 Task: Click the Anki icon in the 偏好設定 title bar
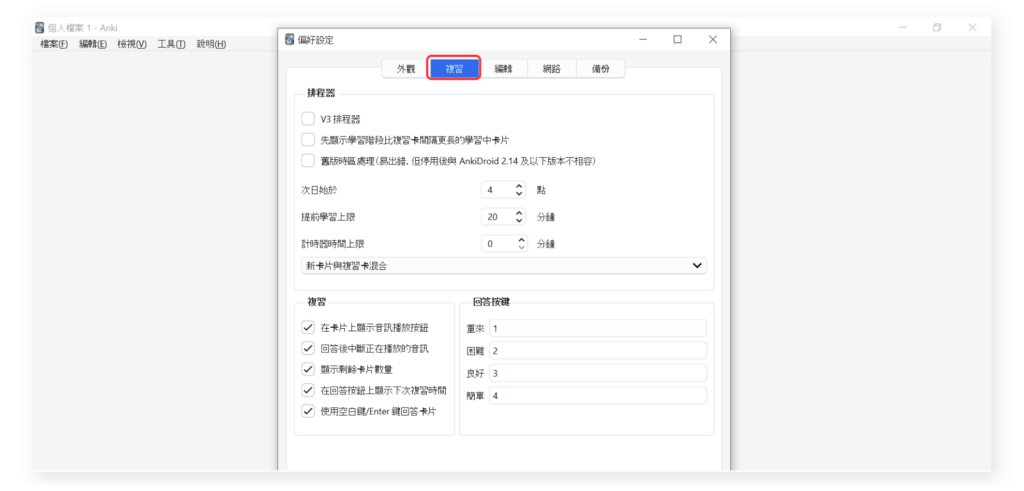click(x=290, y=40)
